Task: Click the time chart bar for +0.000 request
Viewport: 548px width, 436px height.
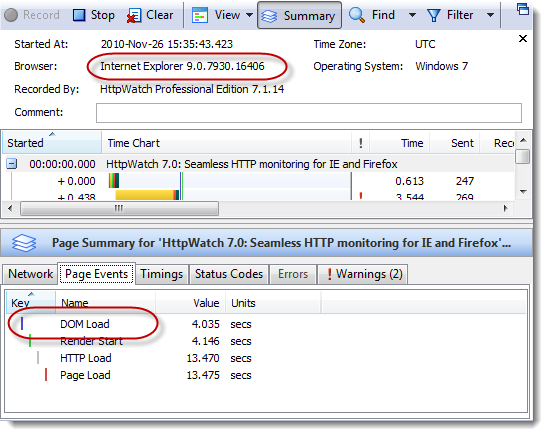Action: coord(114,181)
